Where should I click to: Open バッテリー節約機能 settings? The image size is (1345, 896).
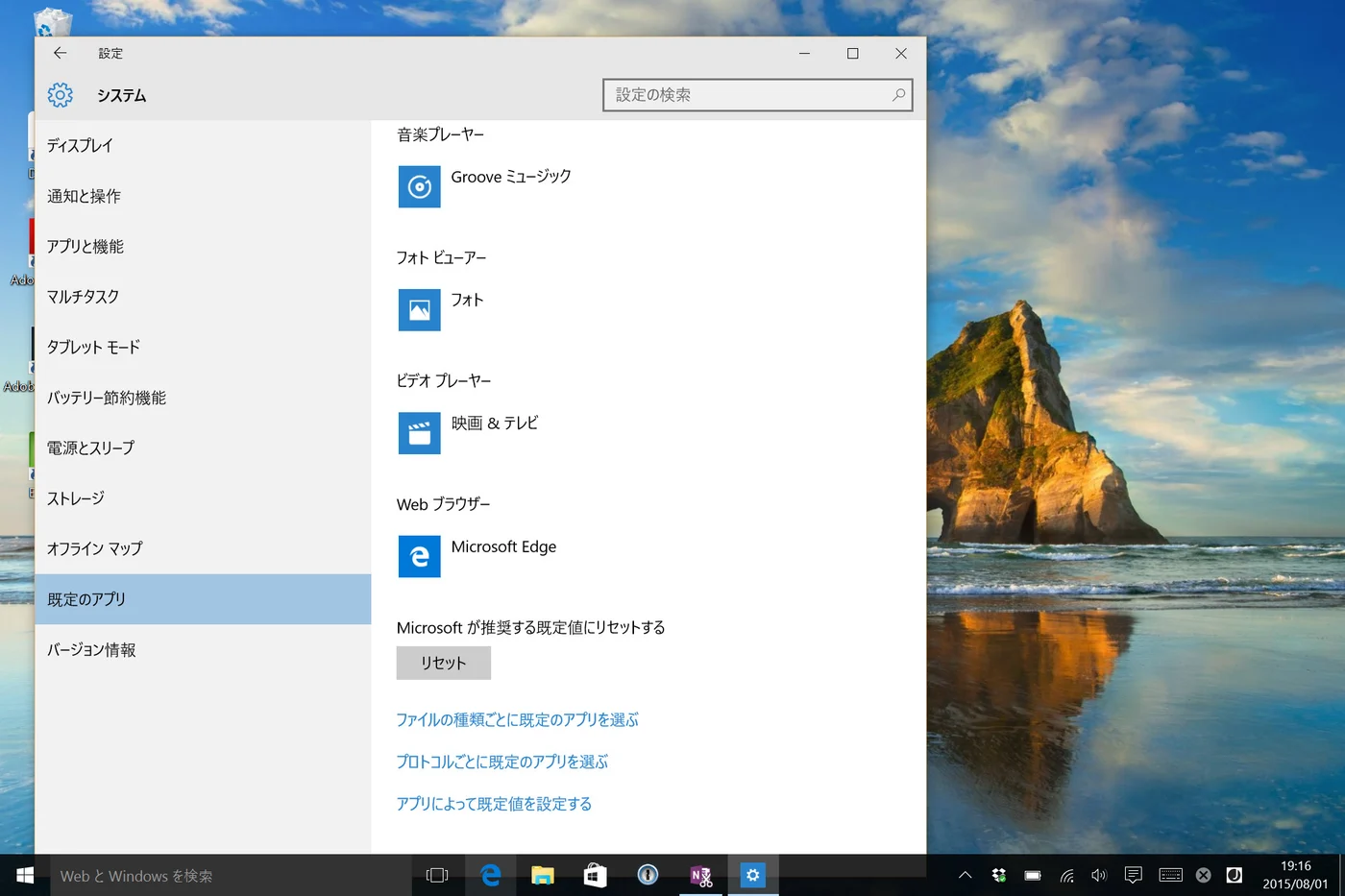[203, 398]
